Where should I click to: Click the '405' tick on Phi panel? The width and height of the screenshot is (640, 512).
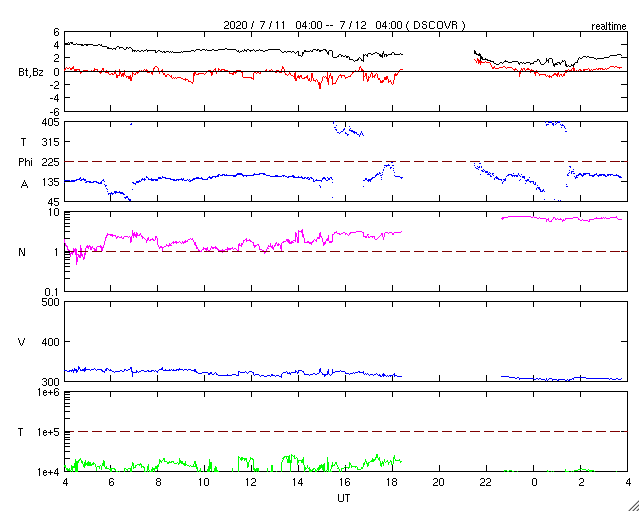(51, 122)
